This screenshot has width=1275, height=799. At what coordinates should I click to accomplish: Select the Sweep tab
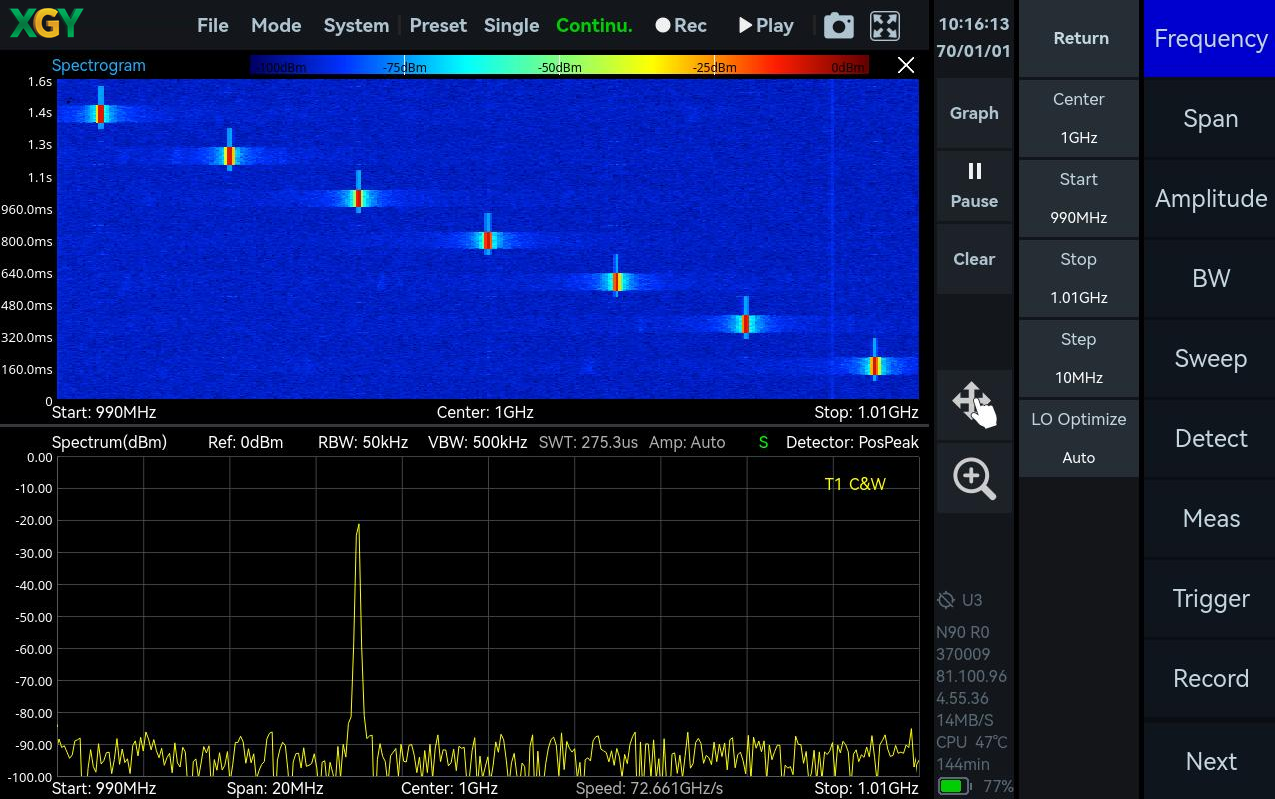tap(1210, 358)
